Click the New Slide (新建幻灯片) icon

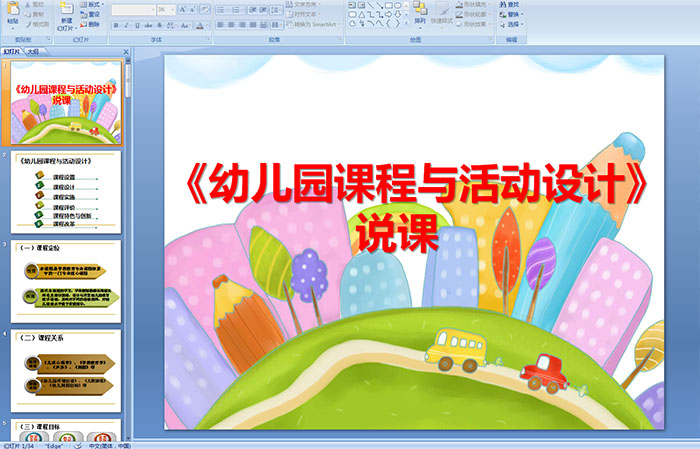coord(67,8)
